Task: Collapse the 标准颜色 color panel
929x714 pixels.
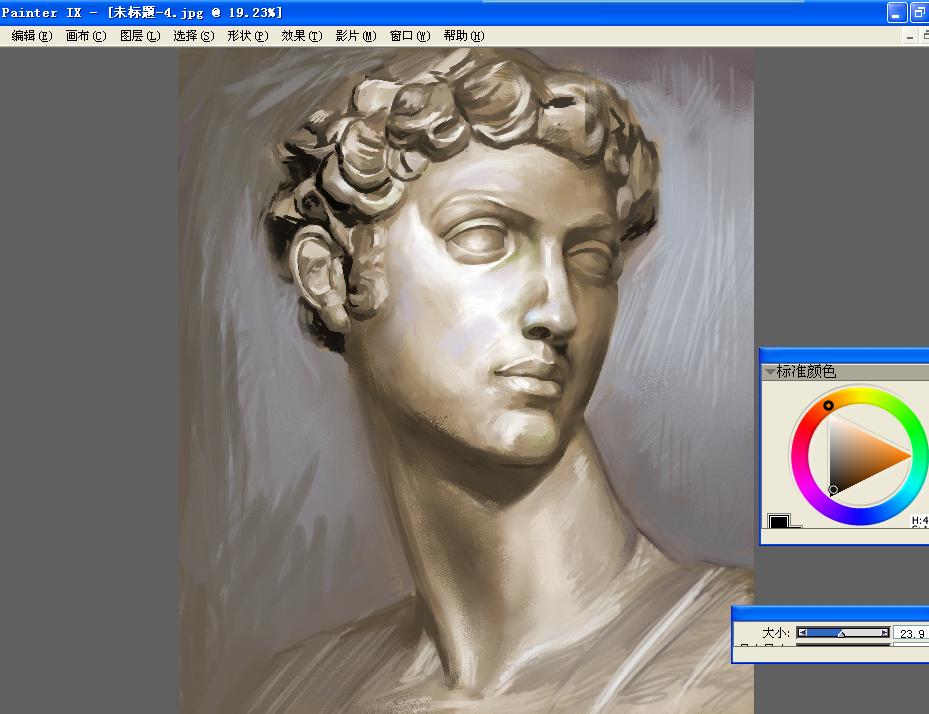Action: [770, 372]
